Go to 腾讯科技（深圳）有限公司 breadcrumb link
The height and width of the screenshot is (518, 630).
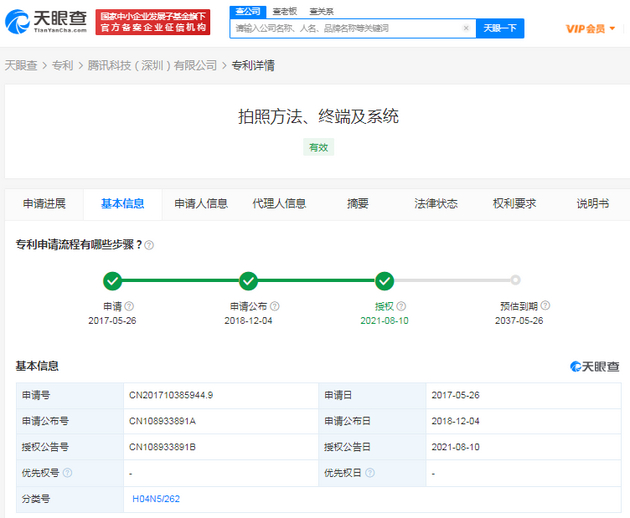pyautogui.click(x=164, y=66)
